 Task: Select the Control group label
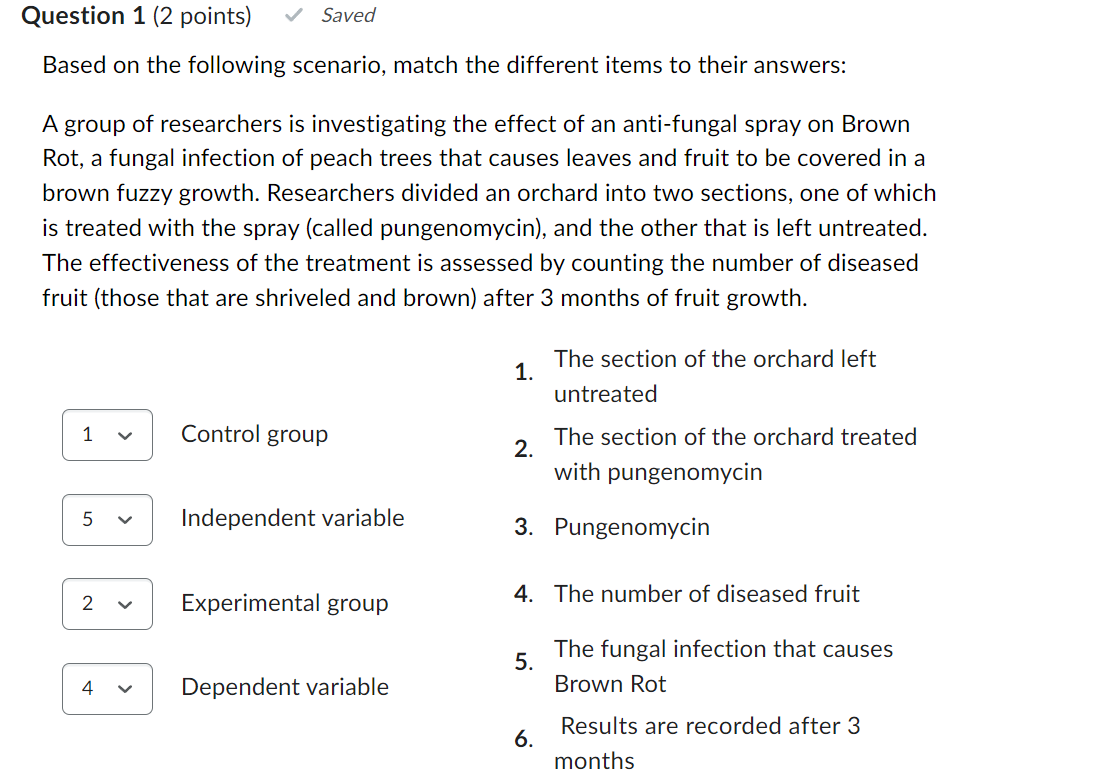(253, 434)
